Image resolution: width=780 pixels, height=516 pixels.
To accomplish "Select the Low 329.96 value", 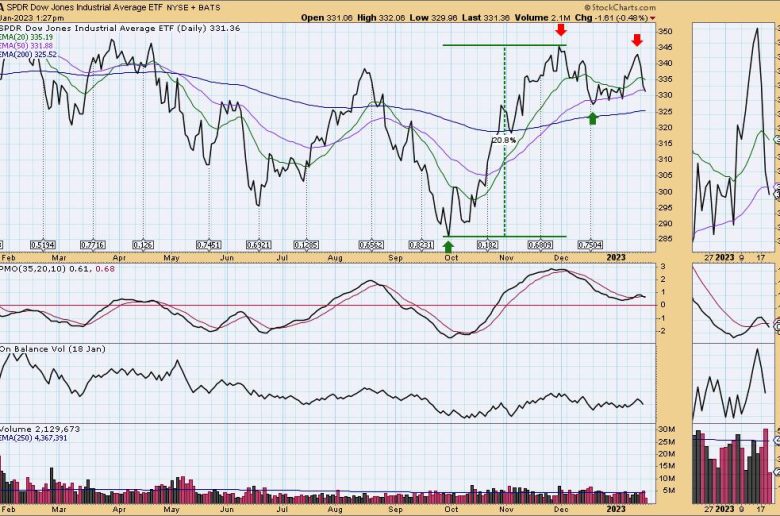I will tap(433, 17).
